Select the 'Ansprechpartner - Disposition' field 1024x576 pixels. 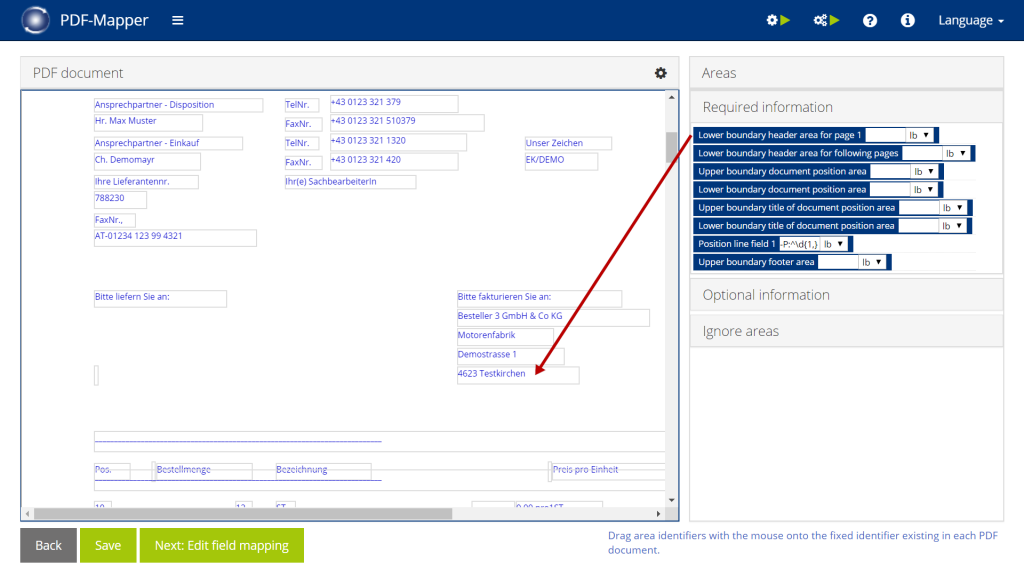178,105
